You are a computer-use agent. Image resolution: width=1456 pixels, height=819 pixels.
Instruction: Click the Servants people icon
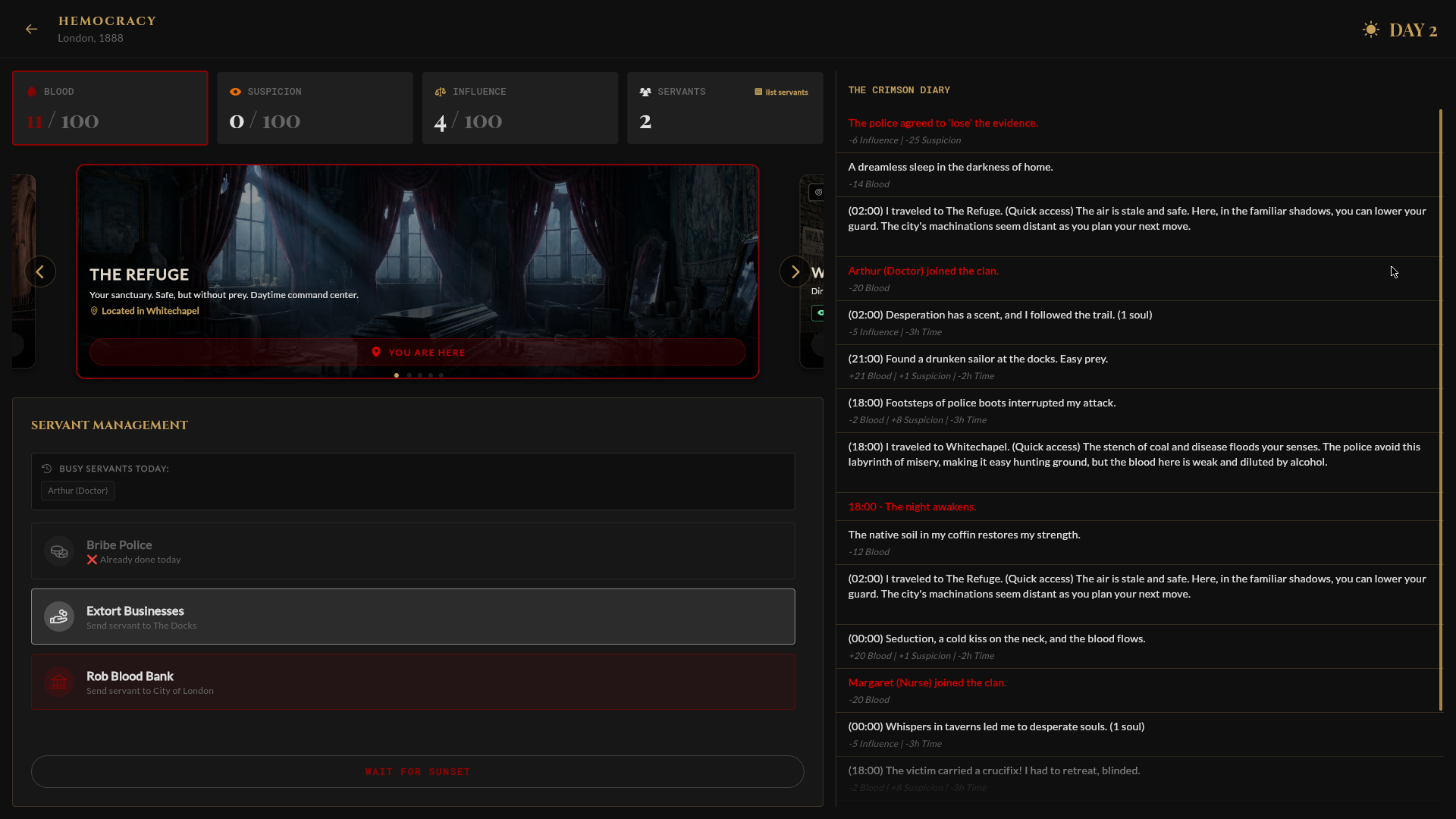pos(645,92)
